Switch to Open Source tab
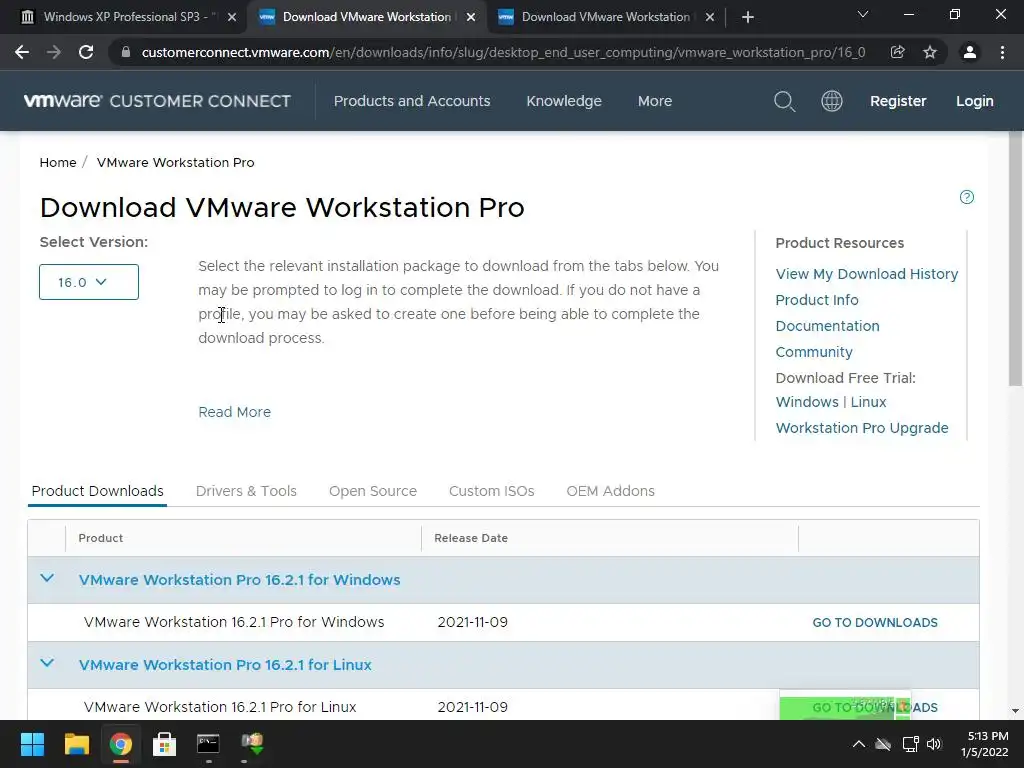 pyautogui.click(x=373, y=491)
